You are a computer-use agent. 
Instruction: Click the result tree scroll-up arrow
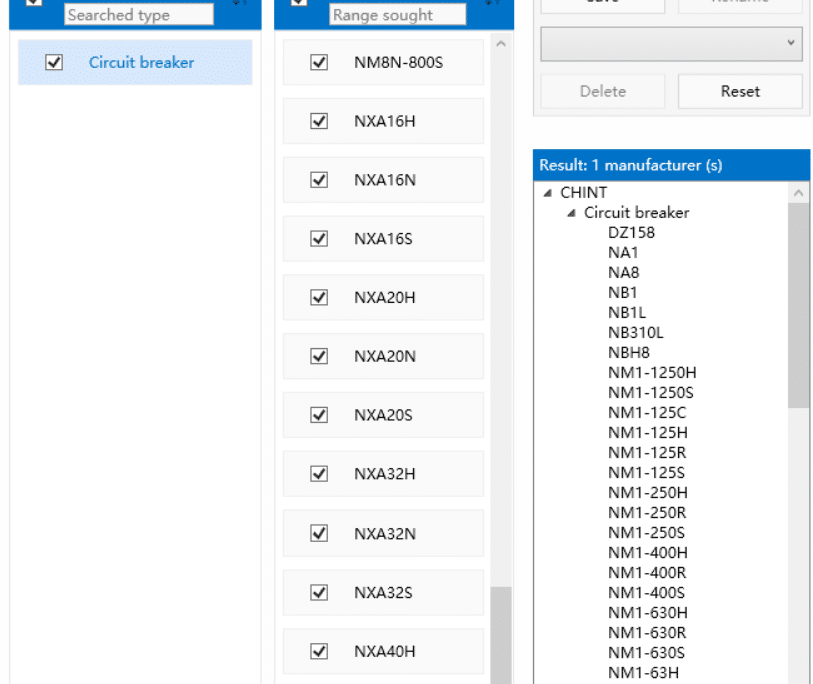(x=798, y=193)
